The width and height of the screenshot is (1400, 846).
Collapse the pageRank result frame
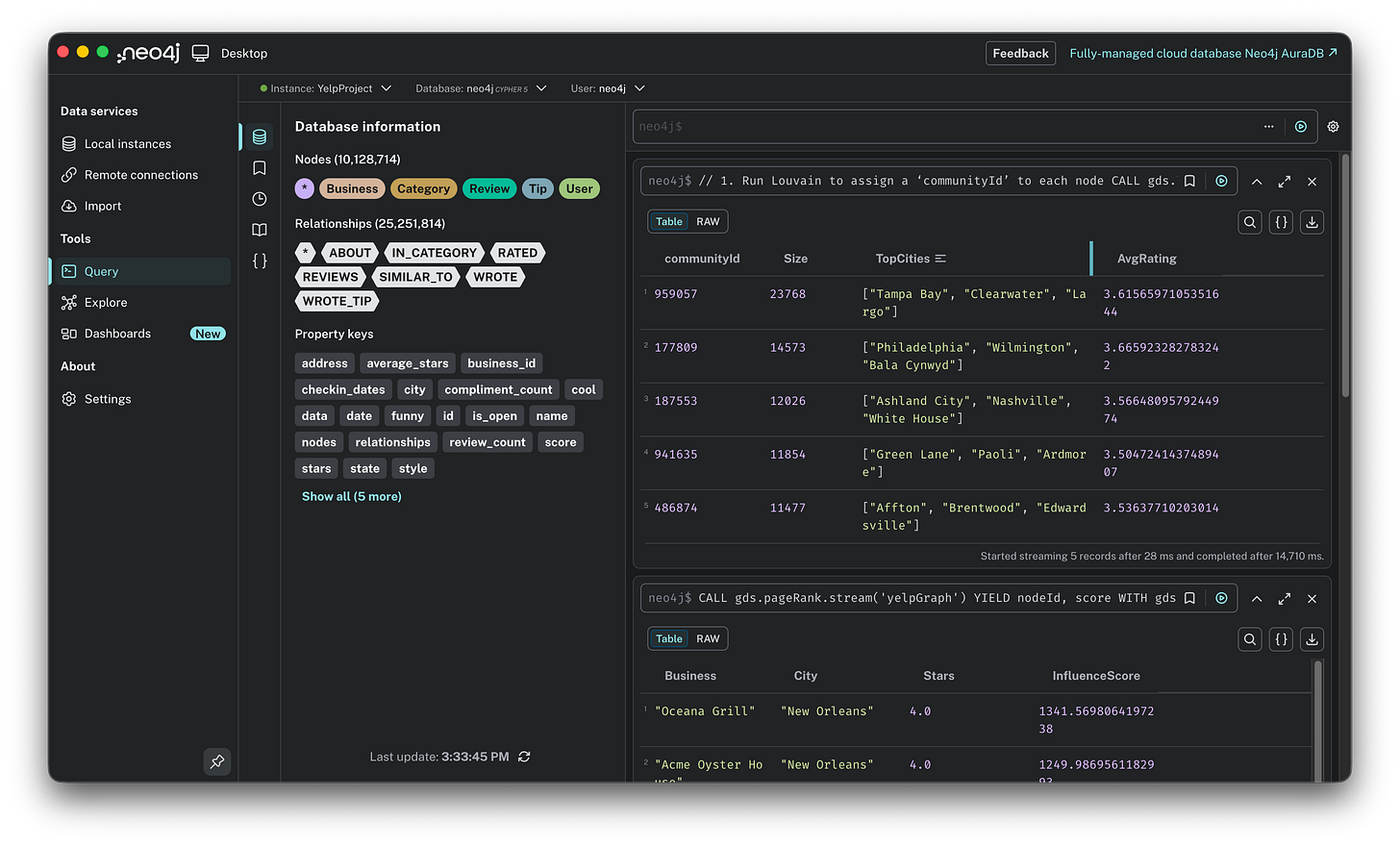coord(1257,598)
